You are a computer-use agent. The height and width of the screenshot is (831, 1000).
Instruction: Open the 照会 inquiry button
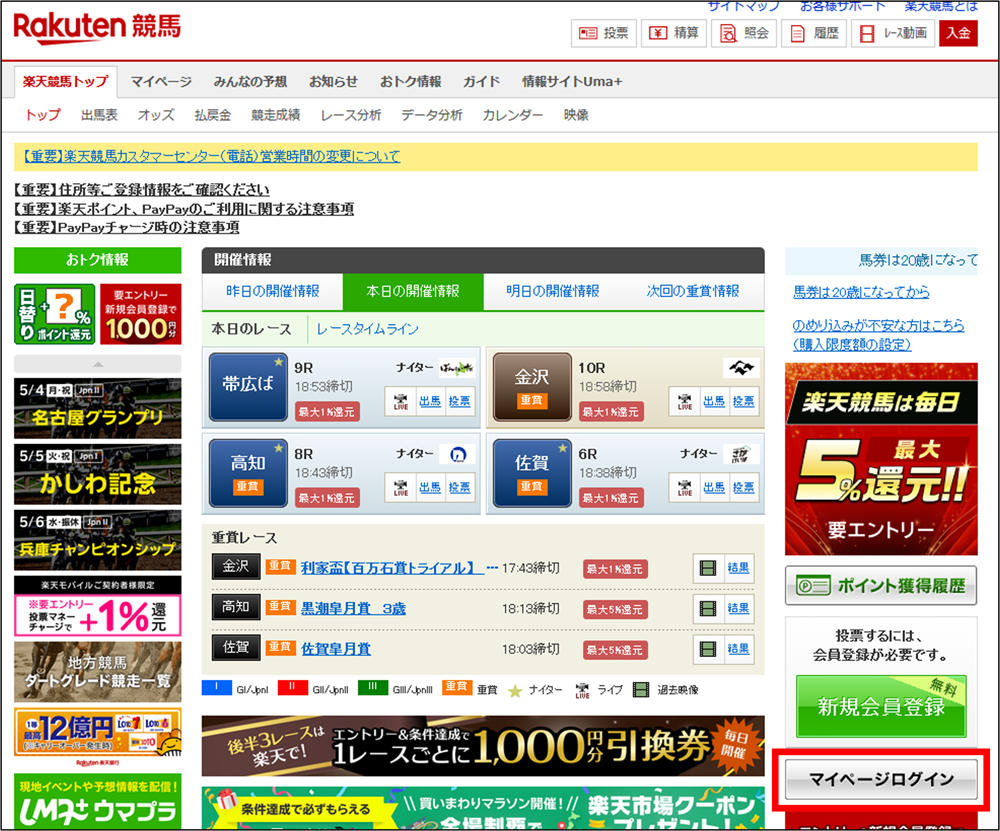click(x=744, y=33)
